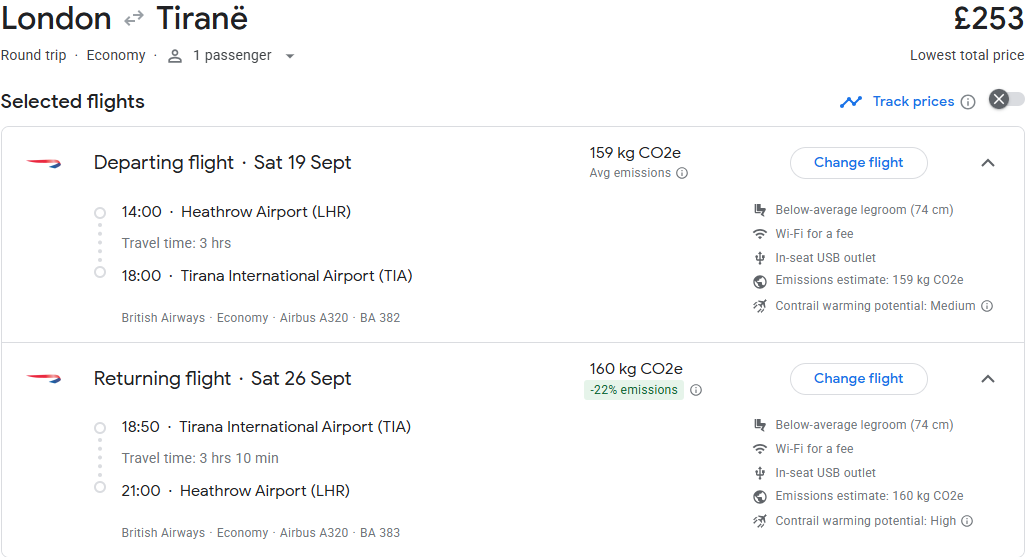Click the Track prices link text
The height and width of the screenshot is (559, 1027).
[913, 102]
